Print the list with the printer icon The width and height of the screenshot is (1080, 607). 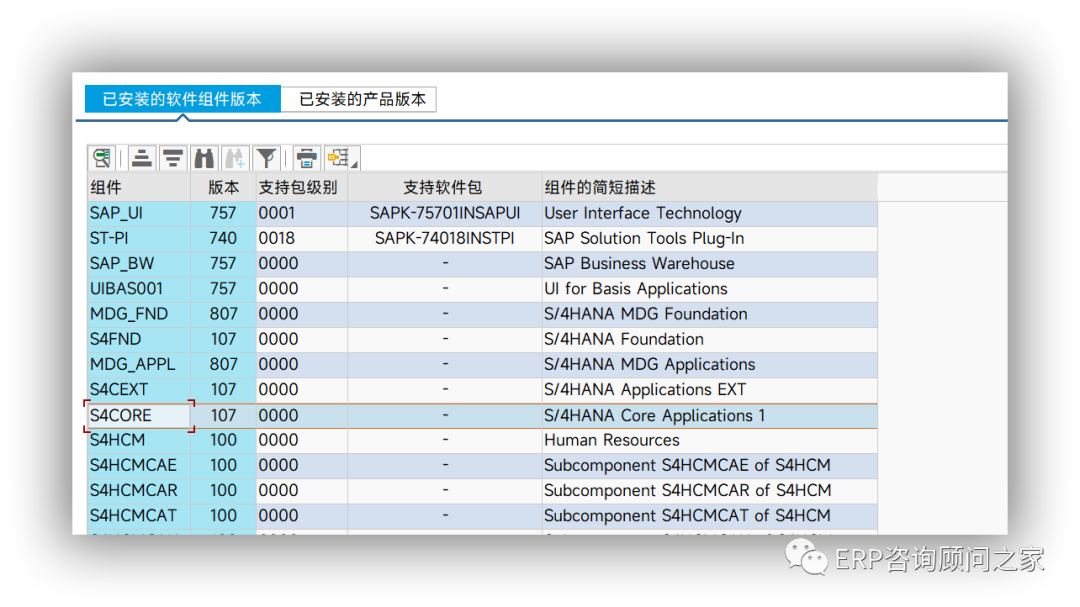307,158
